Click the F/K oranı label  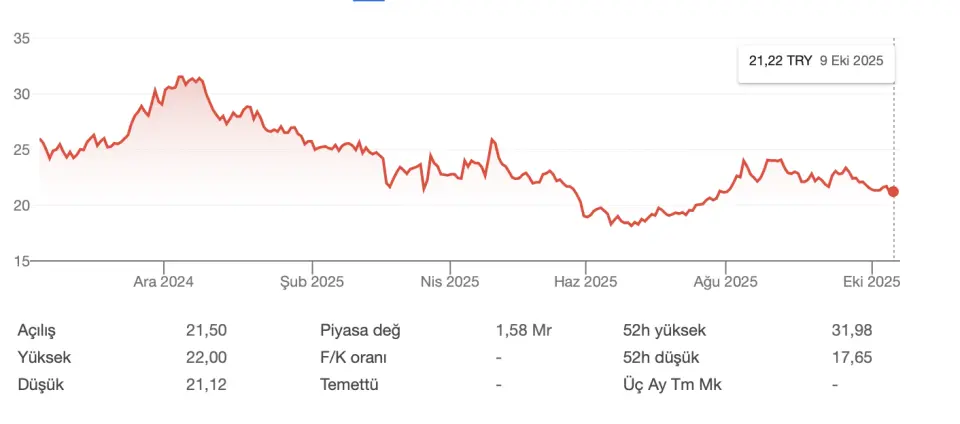pos(354,357)
